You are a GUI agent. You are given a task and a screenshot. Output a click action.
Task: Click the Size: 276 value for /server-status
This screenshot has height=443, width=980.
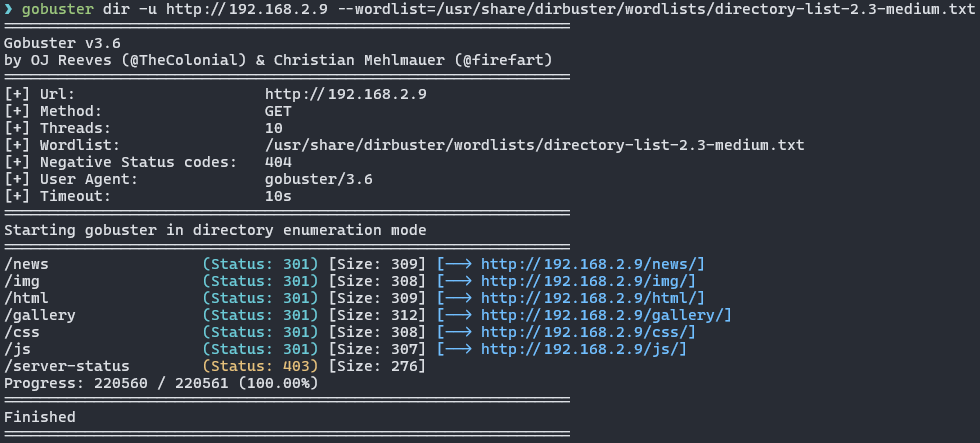(x=378, y=366)
